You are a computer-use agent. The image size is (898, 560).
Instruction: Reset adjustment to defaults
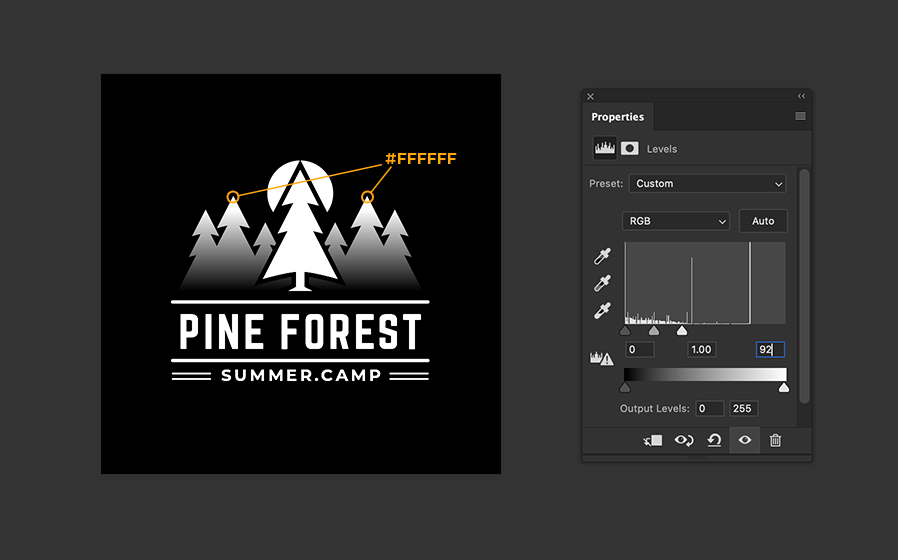pos(714,440)
